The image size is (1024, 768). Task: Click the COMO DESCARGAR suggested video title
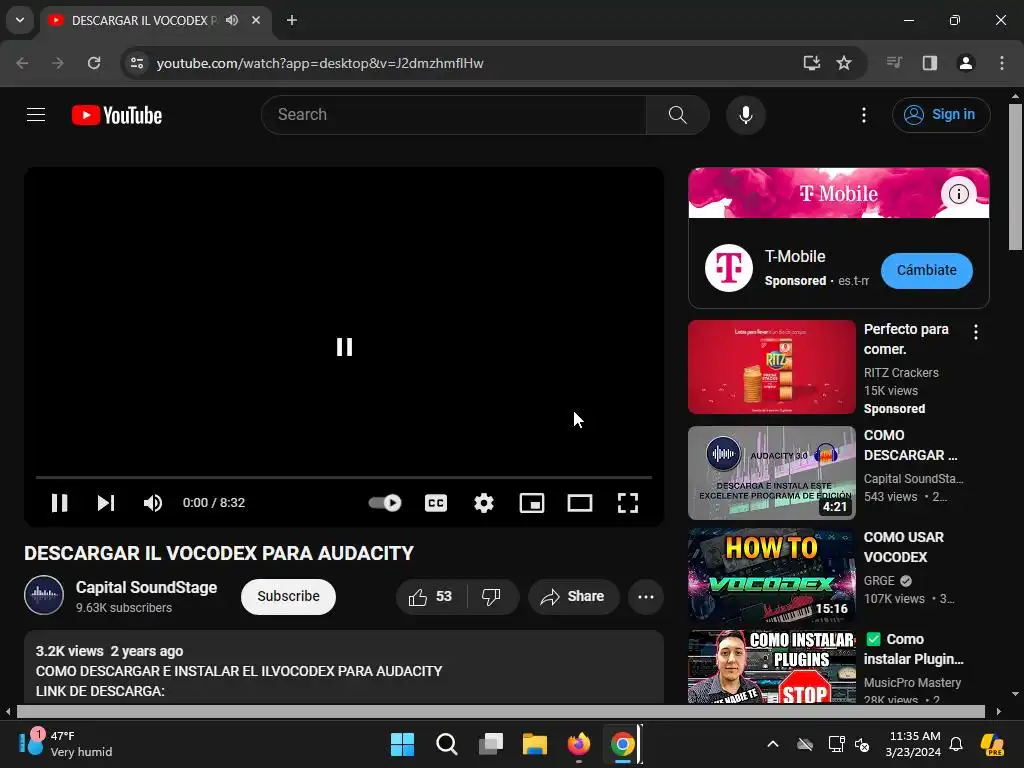coord(910,445)
